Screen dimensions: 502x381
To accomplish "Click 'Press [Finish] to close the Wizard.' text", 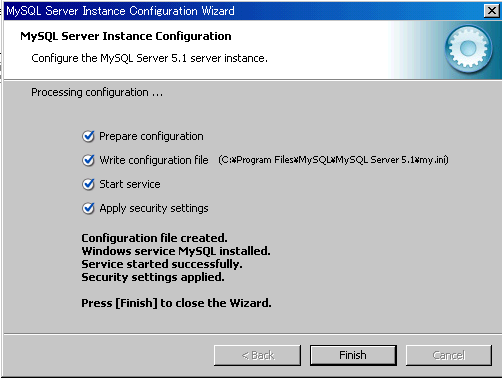I will [176, 303].
